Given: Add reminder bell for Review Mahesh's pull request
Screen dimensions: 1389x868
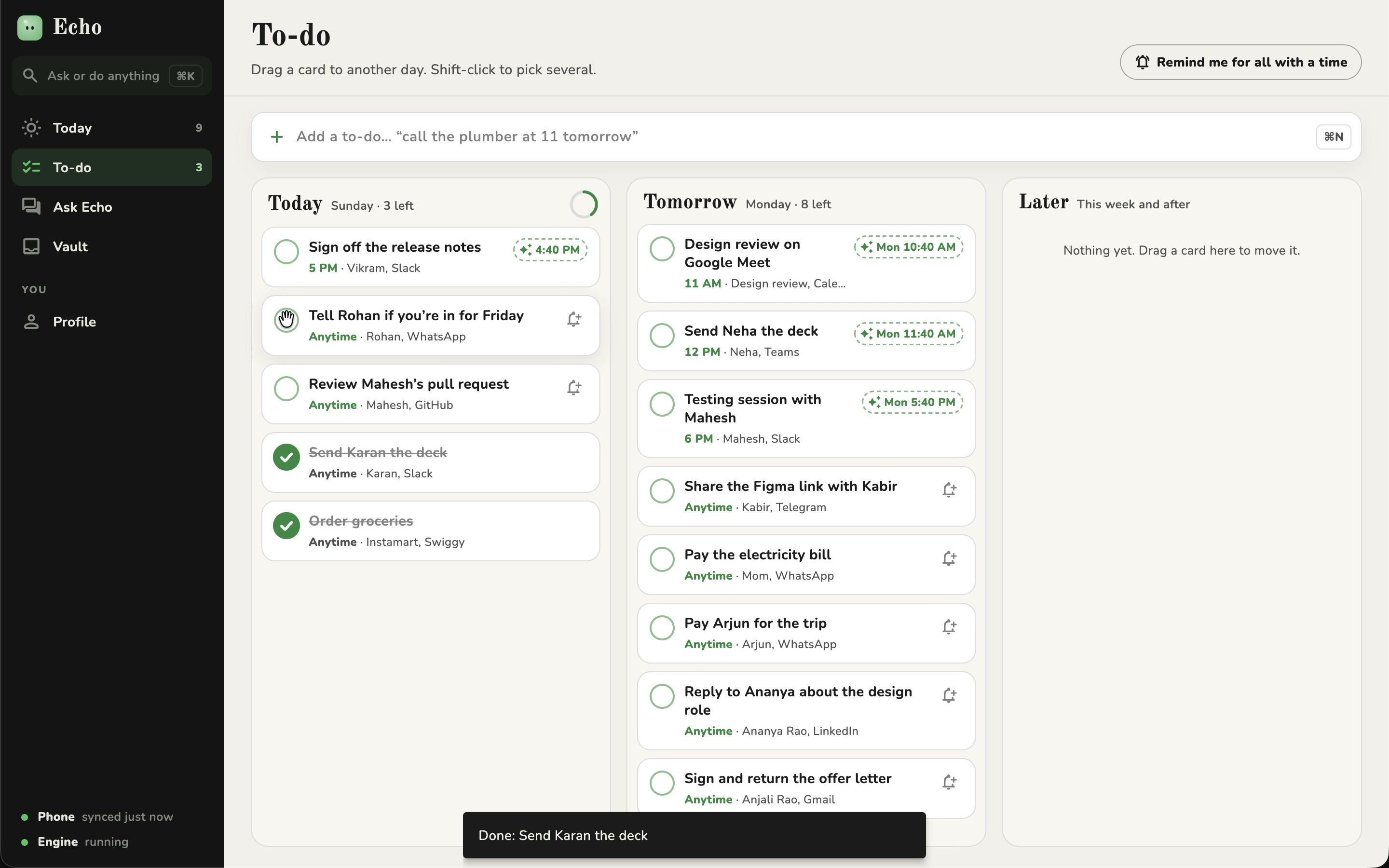Looking at the screenshot, I should 574,388.
